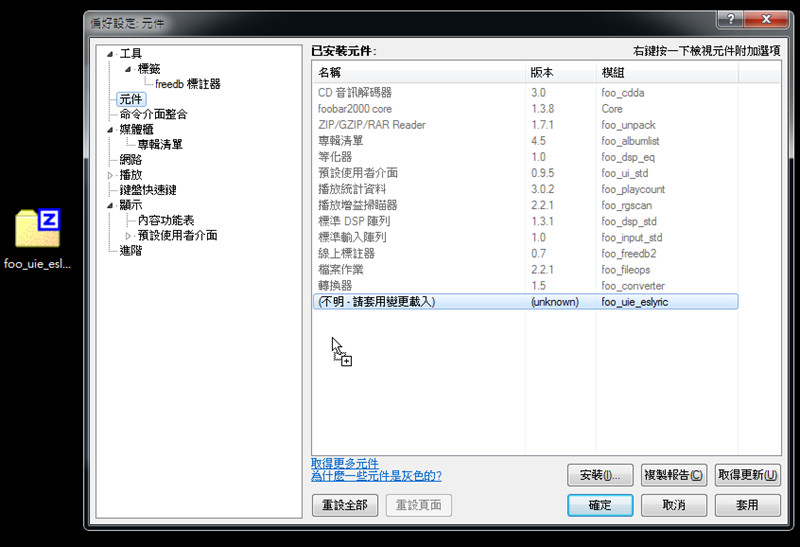
Task: Select the 轉換器 component row
Action: [x=526, y=286]
